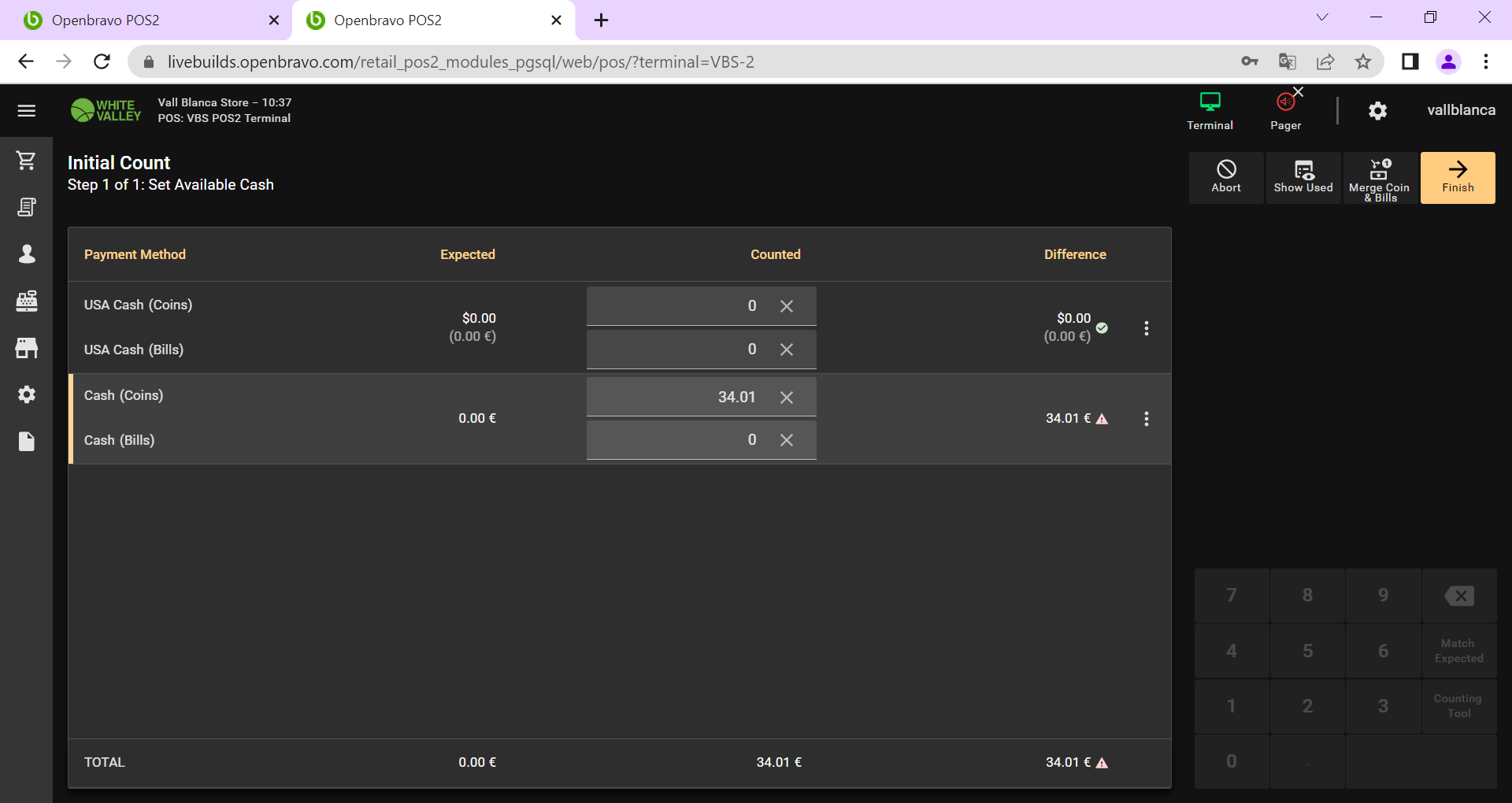
Task: Expand Cash row three-dot options menu
Action: pyautogui.click(x=1147, y=419)
